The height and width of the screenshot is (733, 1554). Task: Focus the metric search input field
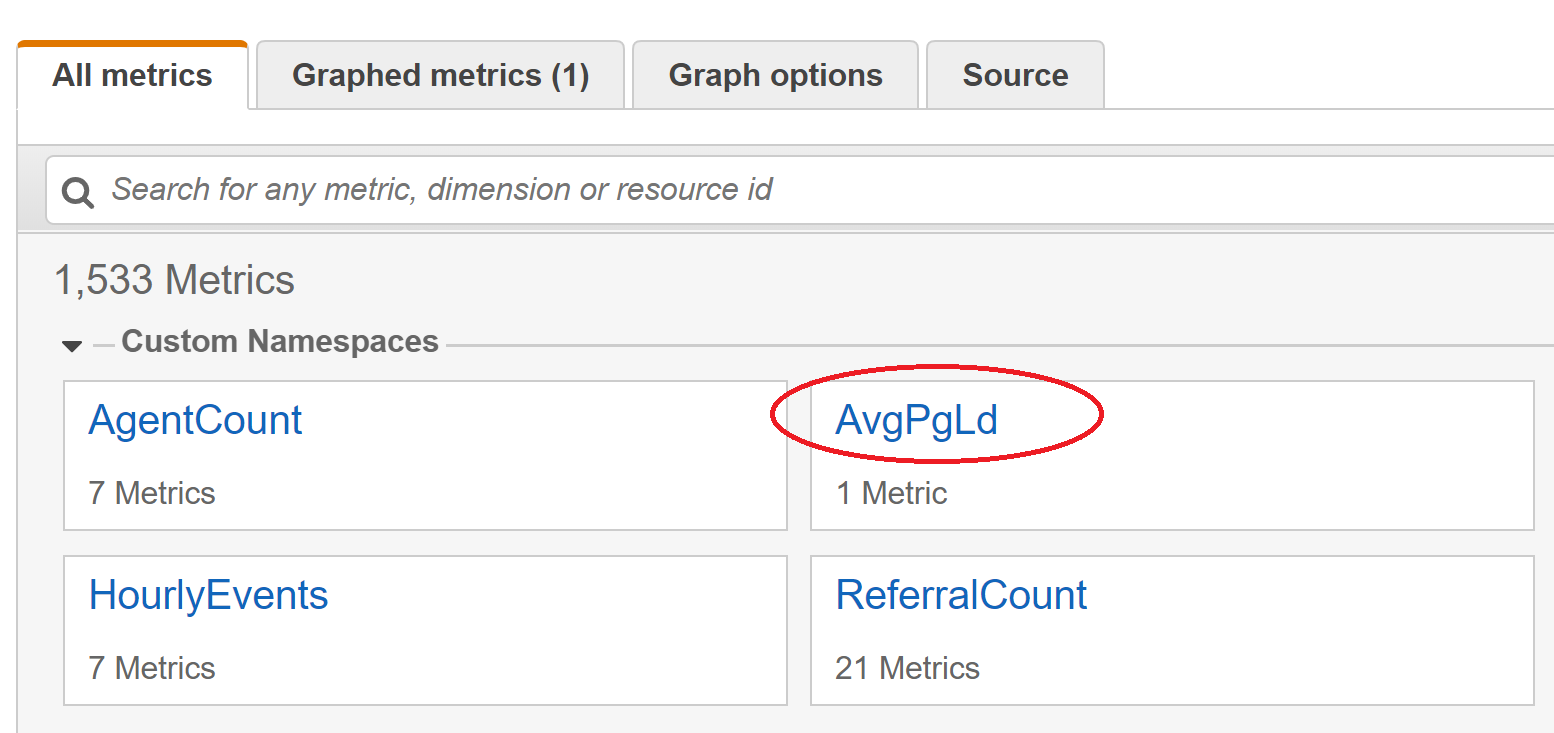point(800,190)
